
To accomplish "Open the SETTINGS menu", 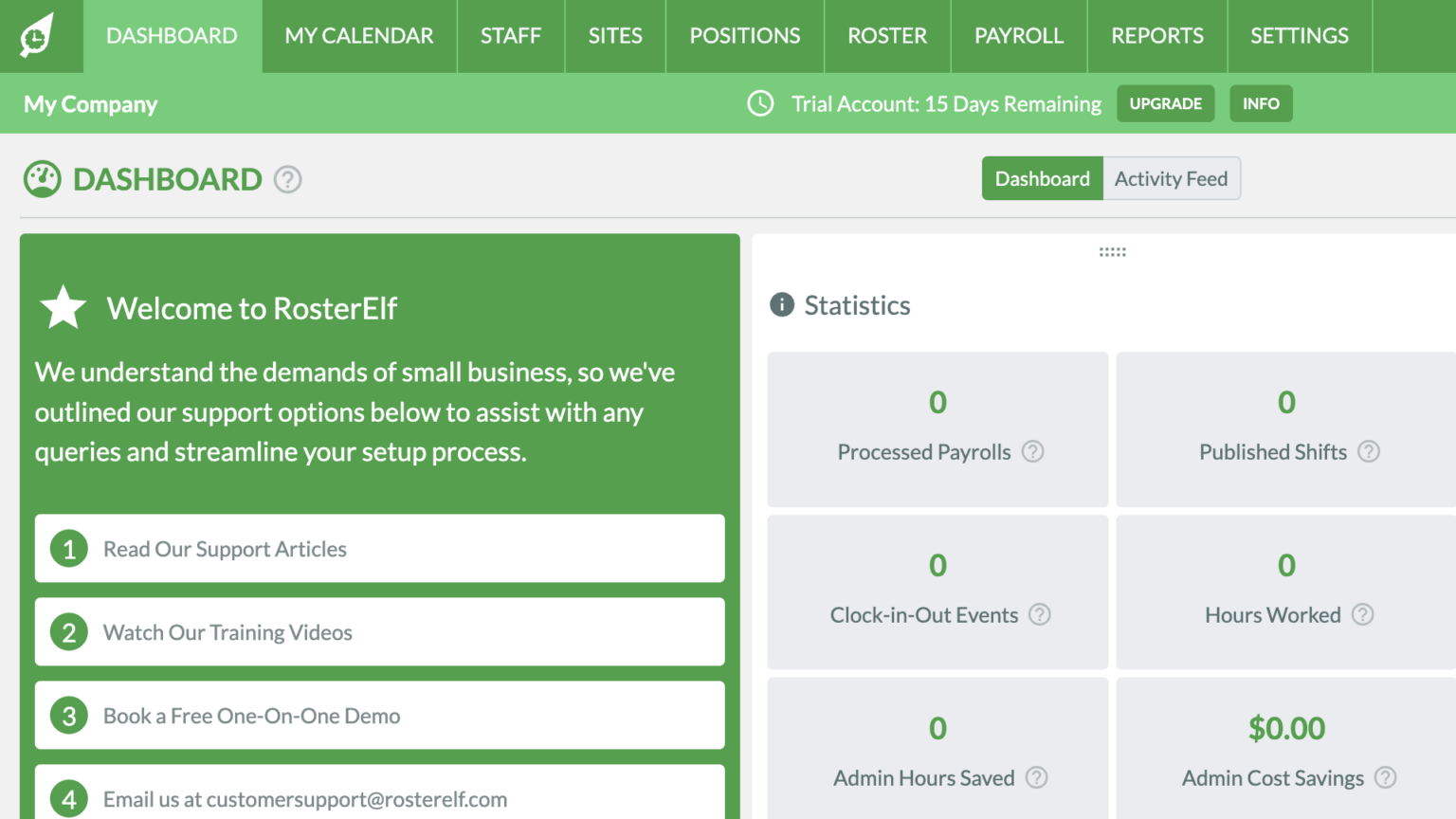I will [1300, 36].
